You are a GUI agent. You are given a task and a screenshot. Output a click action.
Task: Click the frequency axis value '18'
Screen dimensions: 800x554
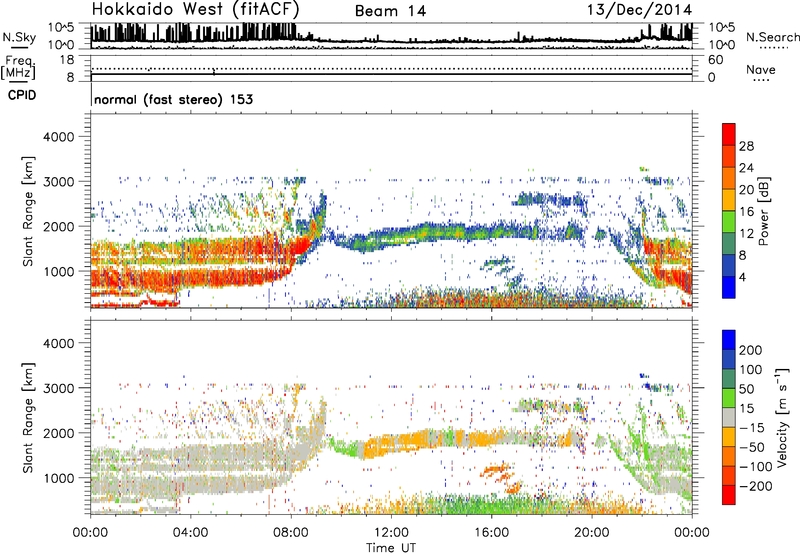click(67, 60)
